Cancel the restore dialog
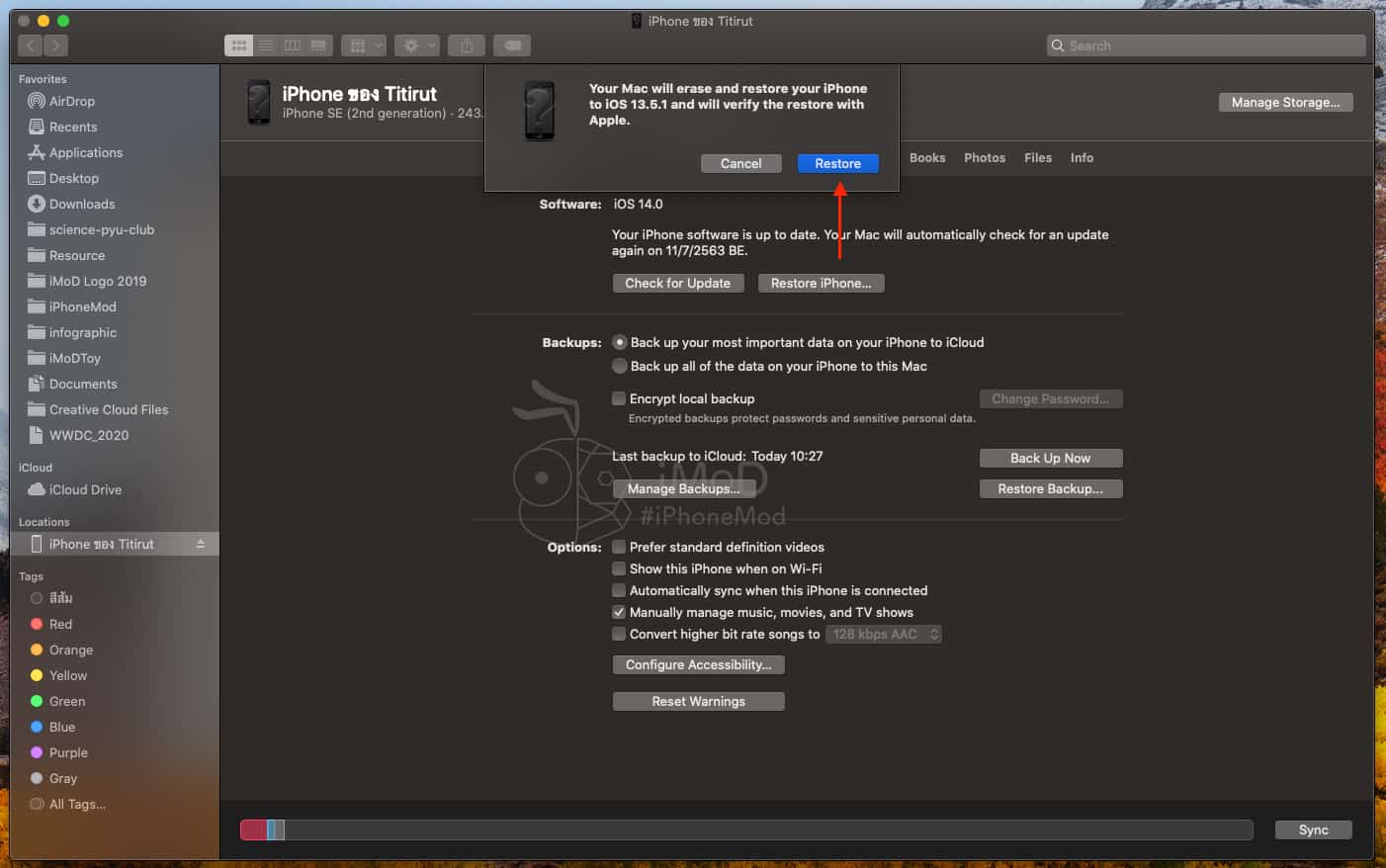Viewport: 1386px width, 868px height. (740, 164)
